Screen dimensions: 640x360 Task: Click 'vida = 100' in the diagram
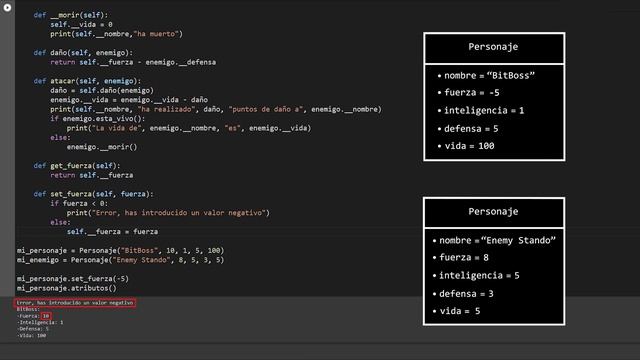tap(469, 146)
